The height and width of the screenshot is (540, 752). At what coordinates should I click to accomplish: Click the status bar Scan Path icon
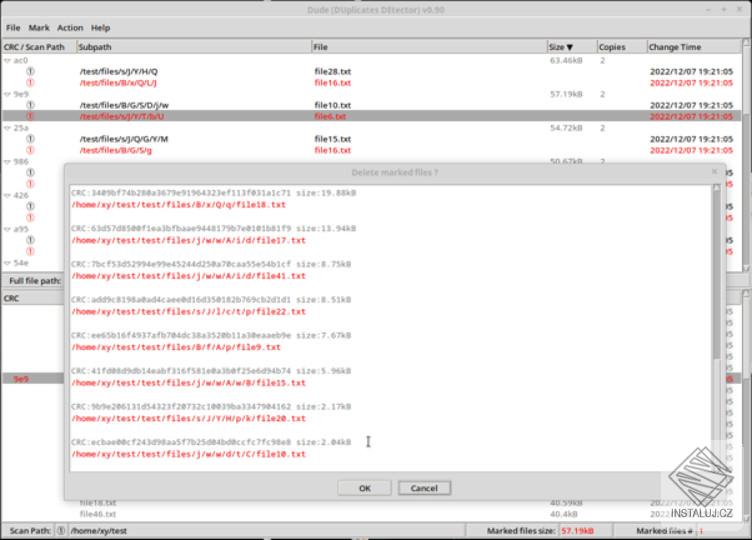(61, 530)
